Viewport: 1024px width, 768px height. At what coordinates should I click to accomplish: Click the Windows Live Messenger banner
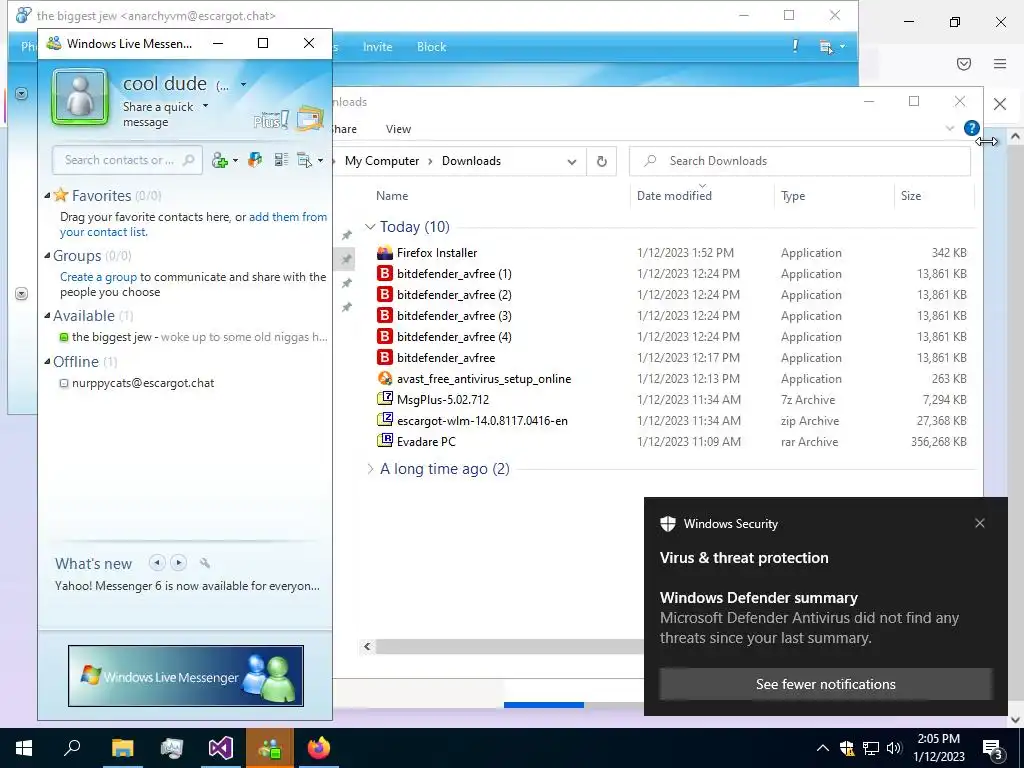point(185,676)
